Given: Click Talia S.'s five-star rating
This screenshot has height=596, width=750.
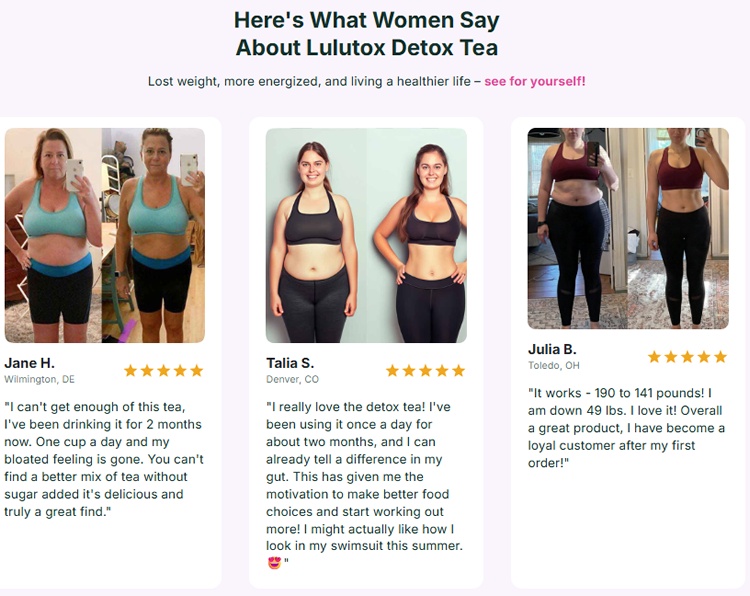Looking at the screenshot, I should pyautogui.click(x=425, y=371).
